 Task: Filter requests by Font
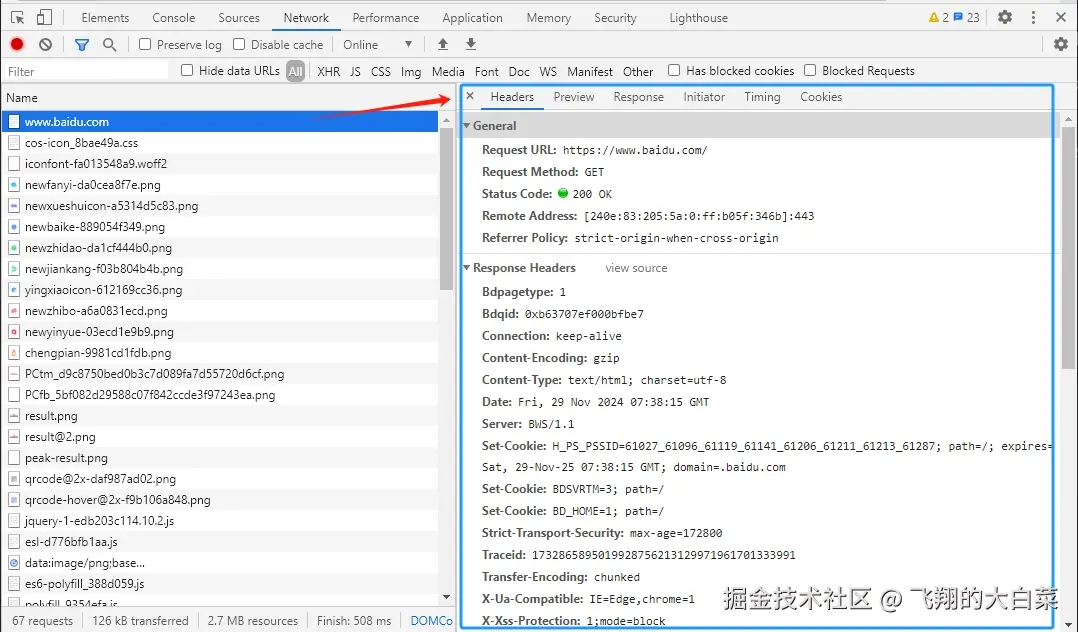(487, 72)
